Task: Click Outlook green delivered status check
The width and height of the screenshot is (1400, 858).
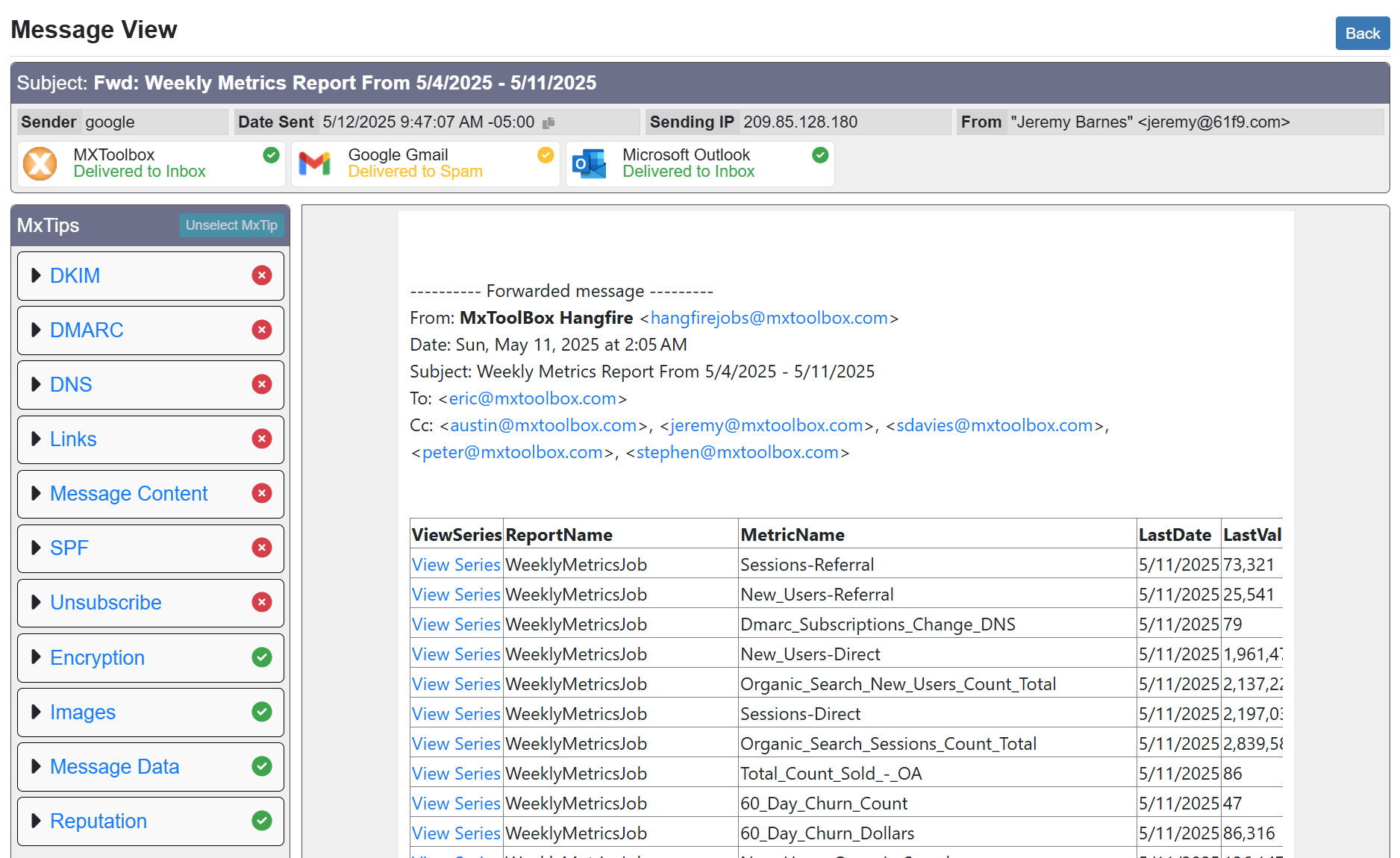Action: point(820,155)
